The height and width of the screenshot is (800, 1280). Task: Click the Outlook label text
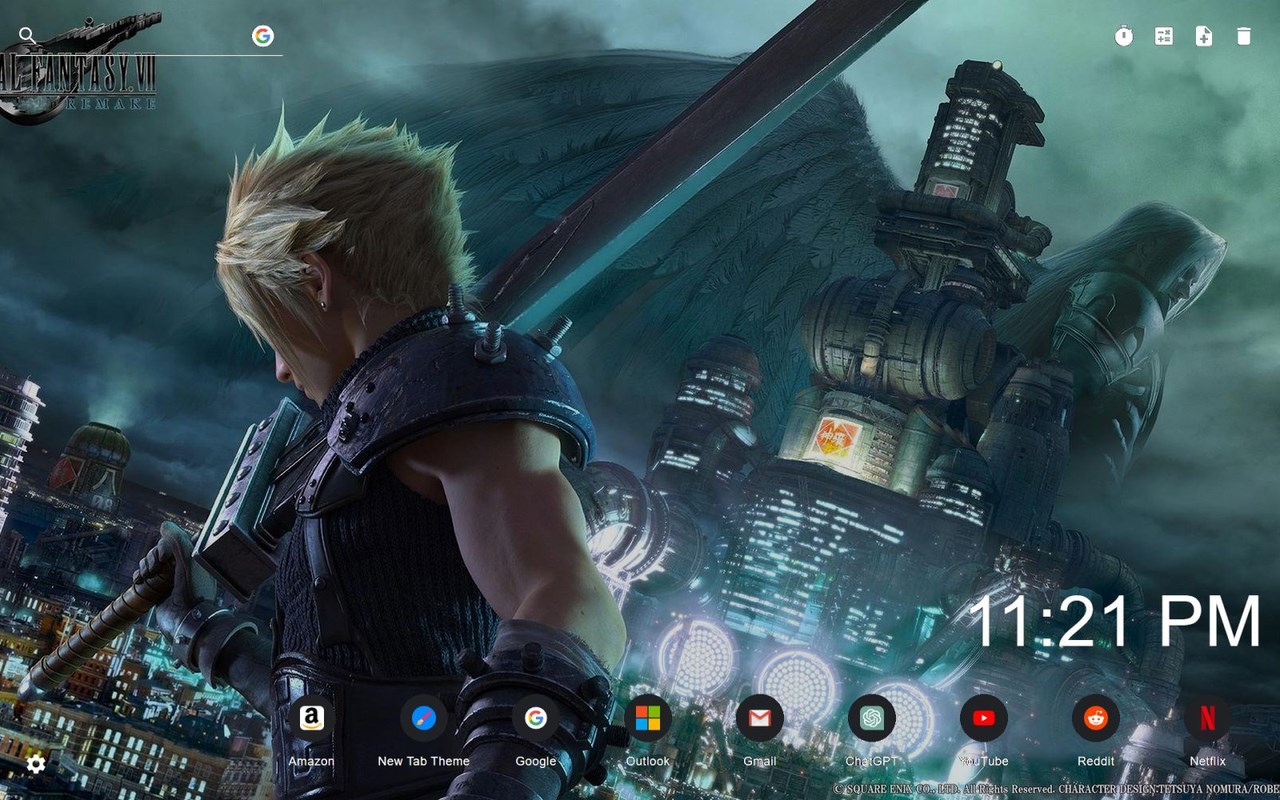[648, 761]
